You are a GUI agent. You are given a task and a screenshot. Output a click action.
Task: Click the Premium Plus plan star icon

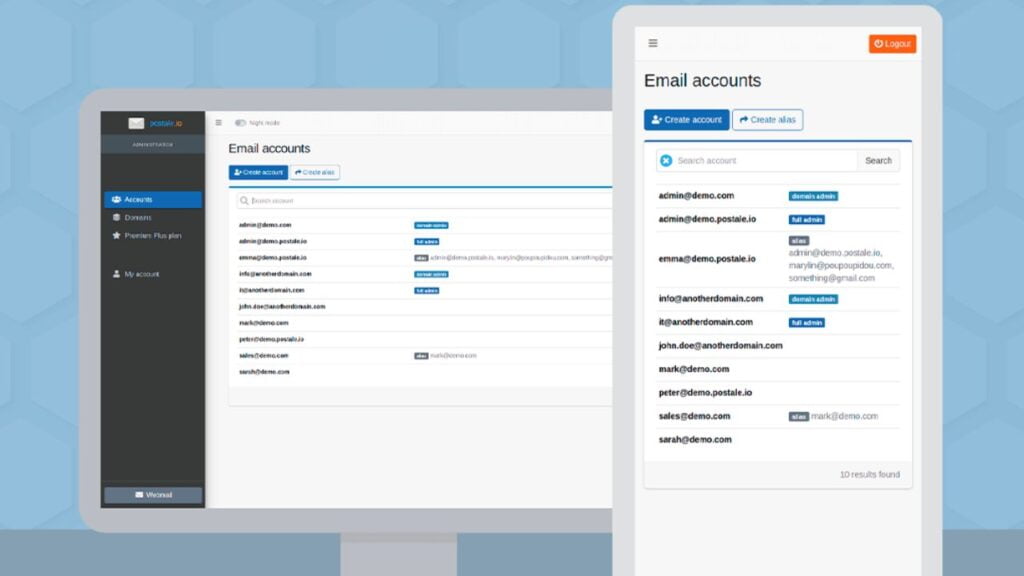pos(116,236)
